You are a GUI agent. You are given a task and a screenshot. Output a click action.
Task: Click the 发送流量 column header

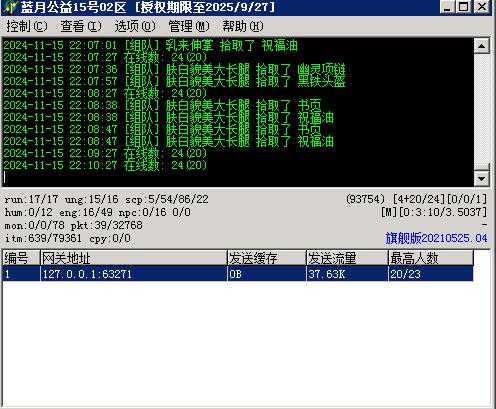point(347,258)
